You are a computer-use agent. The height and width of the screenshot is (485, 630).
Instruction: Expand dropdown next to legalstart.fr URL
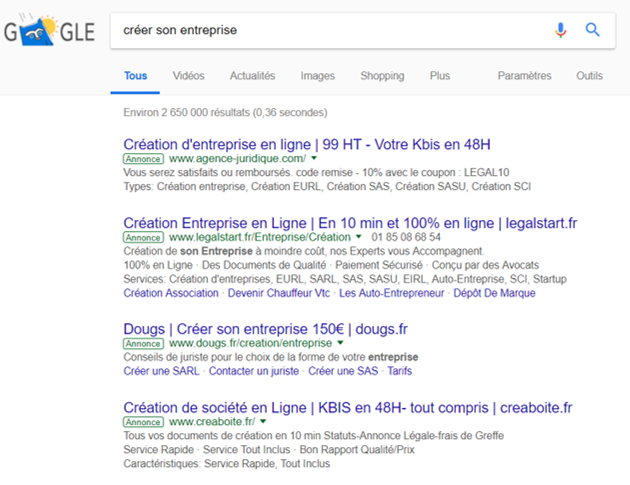pyautogui.click(x=359, y=237)
